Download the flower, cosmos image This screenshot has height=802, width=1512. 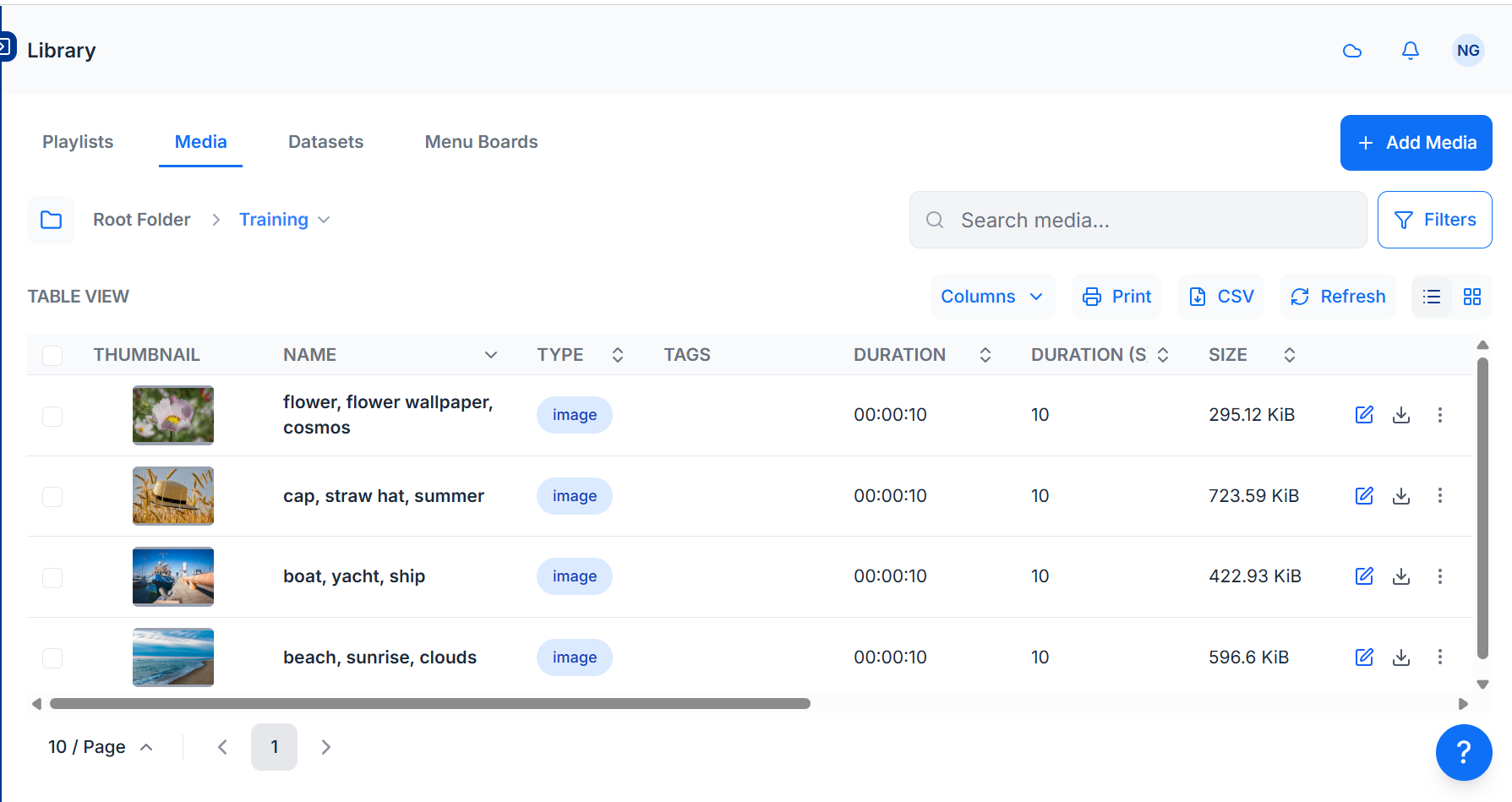(x=1401, y=415)
